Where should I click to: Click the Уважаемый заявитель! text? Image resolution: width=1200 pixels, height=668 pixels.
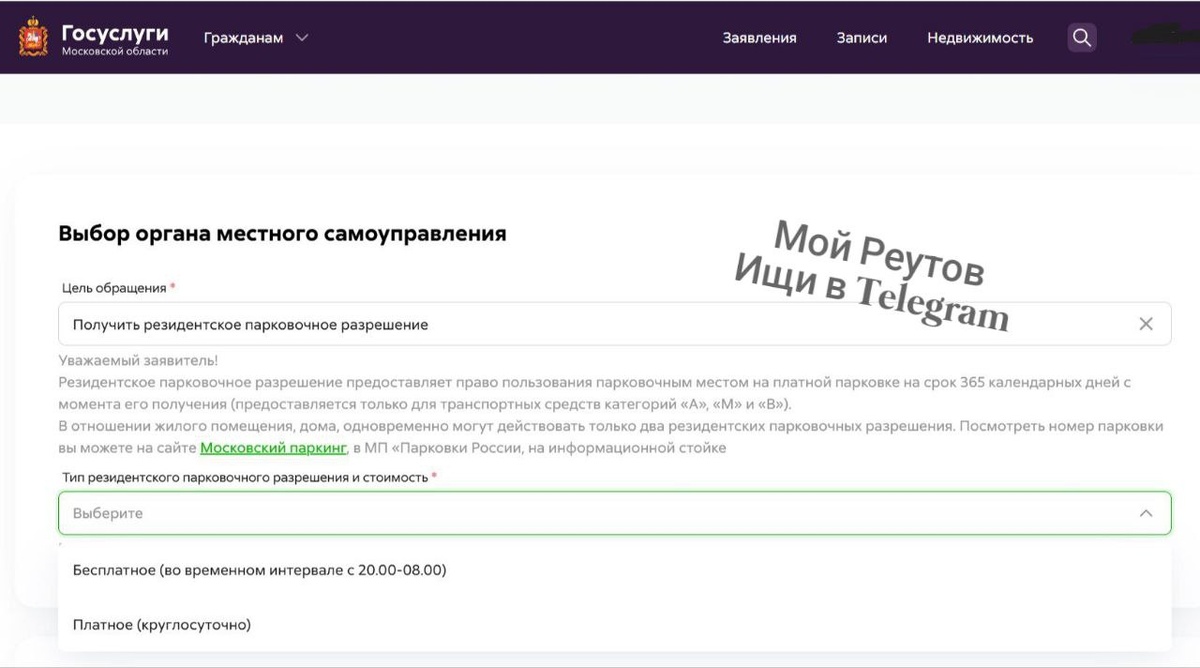[138, 361]
